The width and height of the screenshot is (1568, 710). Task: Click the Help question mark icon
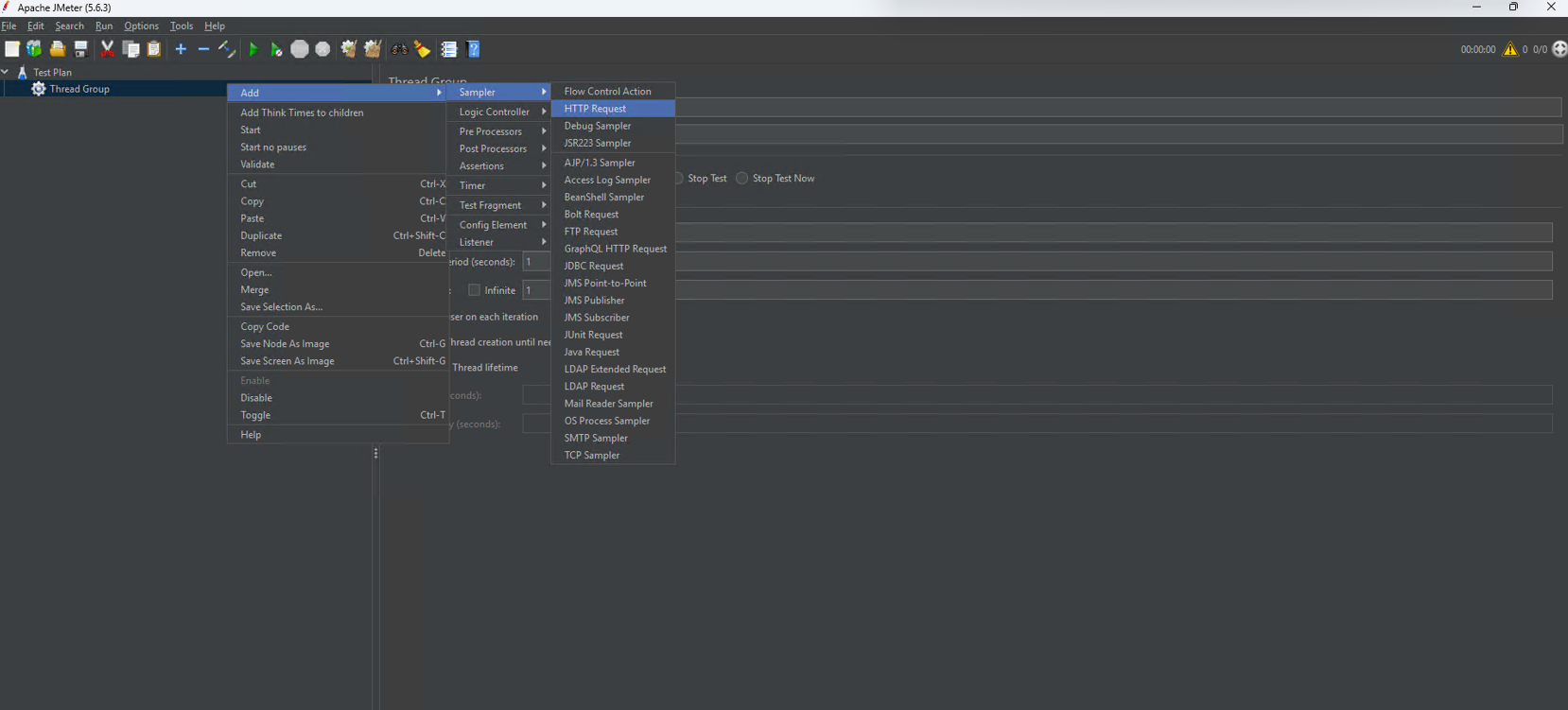474,49
